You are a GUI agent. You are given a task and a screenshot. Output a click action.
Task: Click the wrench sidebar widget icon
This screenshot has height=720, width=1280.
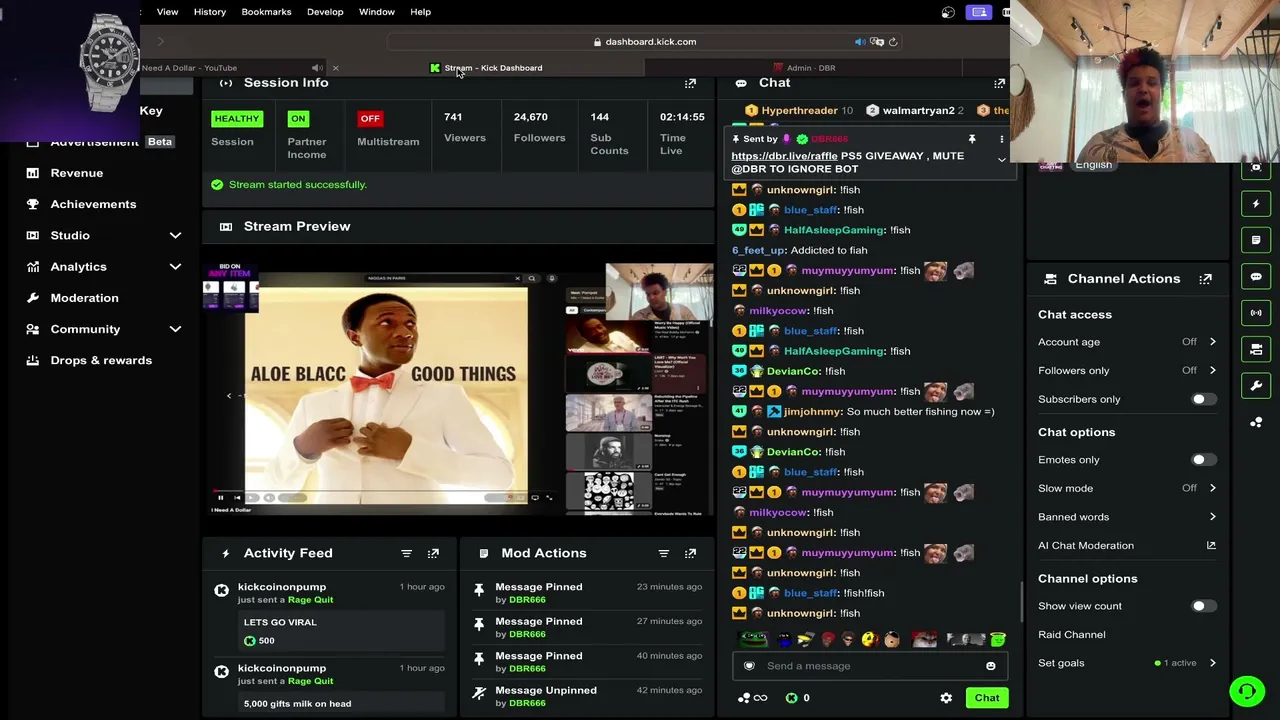pos(1256,386)
